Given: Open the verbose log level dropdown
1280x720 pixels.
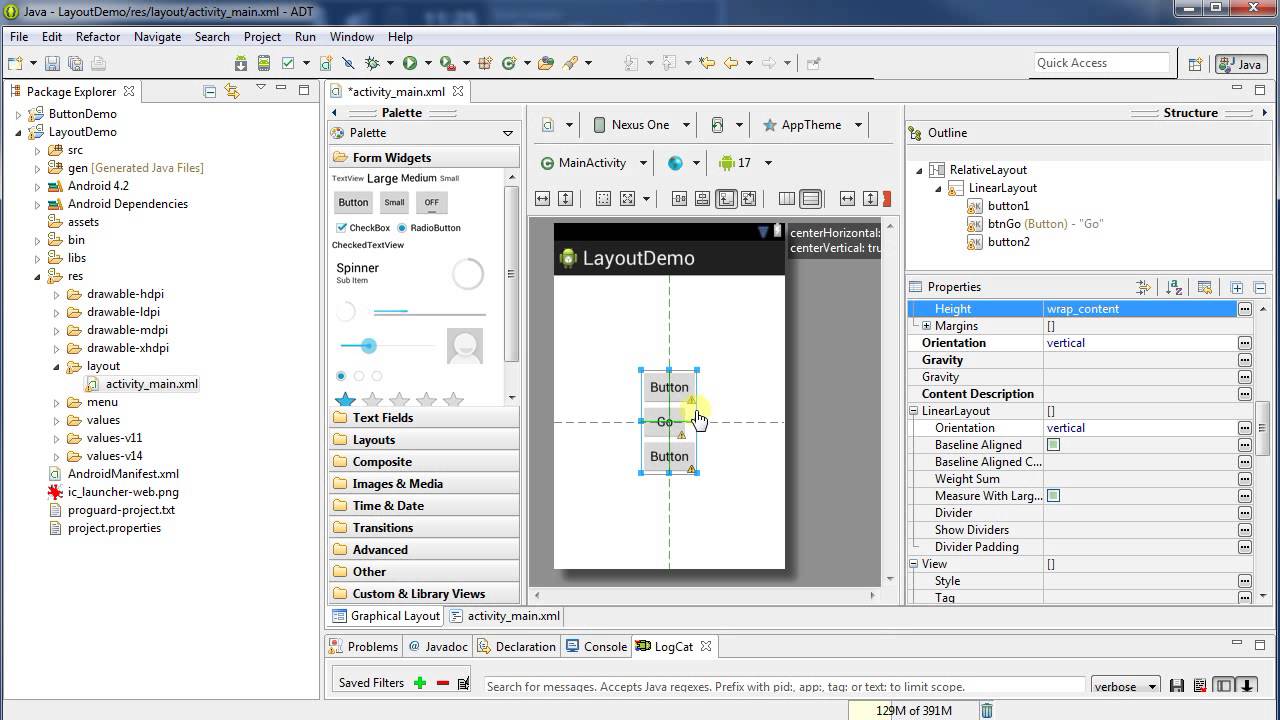Looking at the screenshot, I should click(x=1124, y=686).
